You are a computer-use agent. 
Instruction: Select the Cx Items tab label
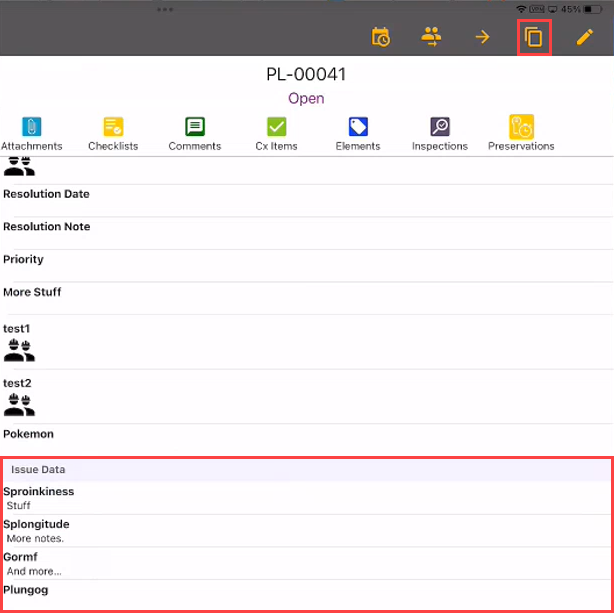click(x=276, y=146)
